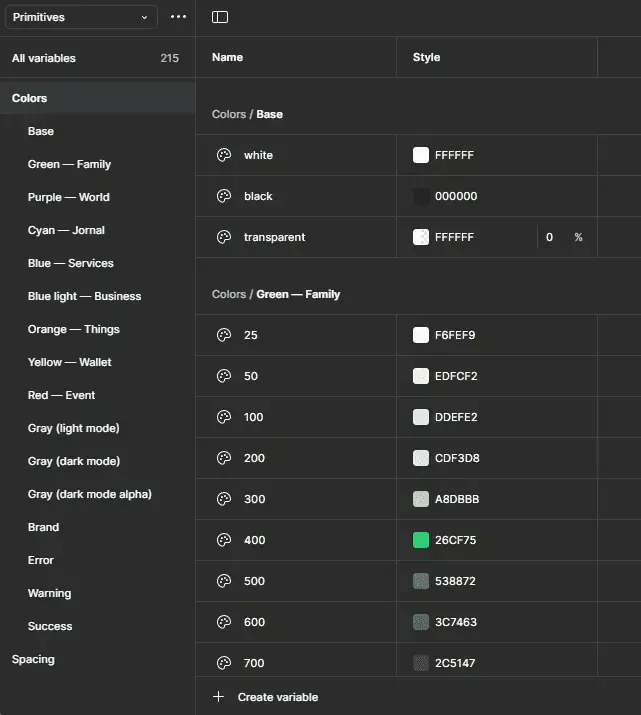Image resolution: width=641 pixels, height=715 pixels.
Task: Select the variable name 'white'
Action: tap(258, 155)
